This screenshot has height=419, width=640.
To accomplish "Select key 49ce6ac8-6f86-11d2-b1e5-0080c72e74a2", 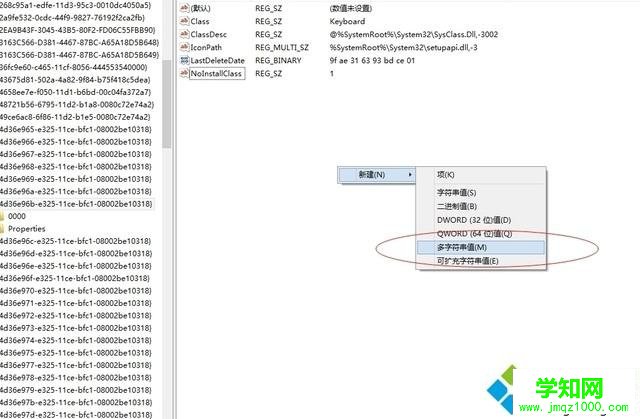I will coord(75,117).
